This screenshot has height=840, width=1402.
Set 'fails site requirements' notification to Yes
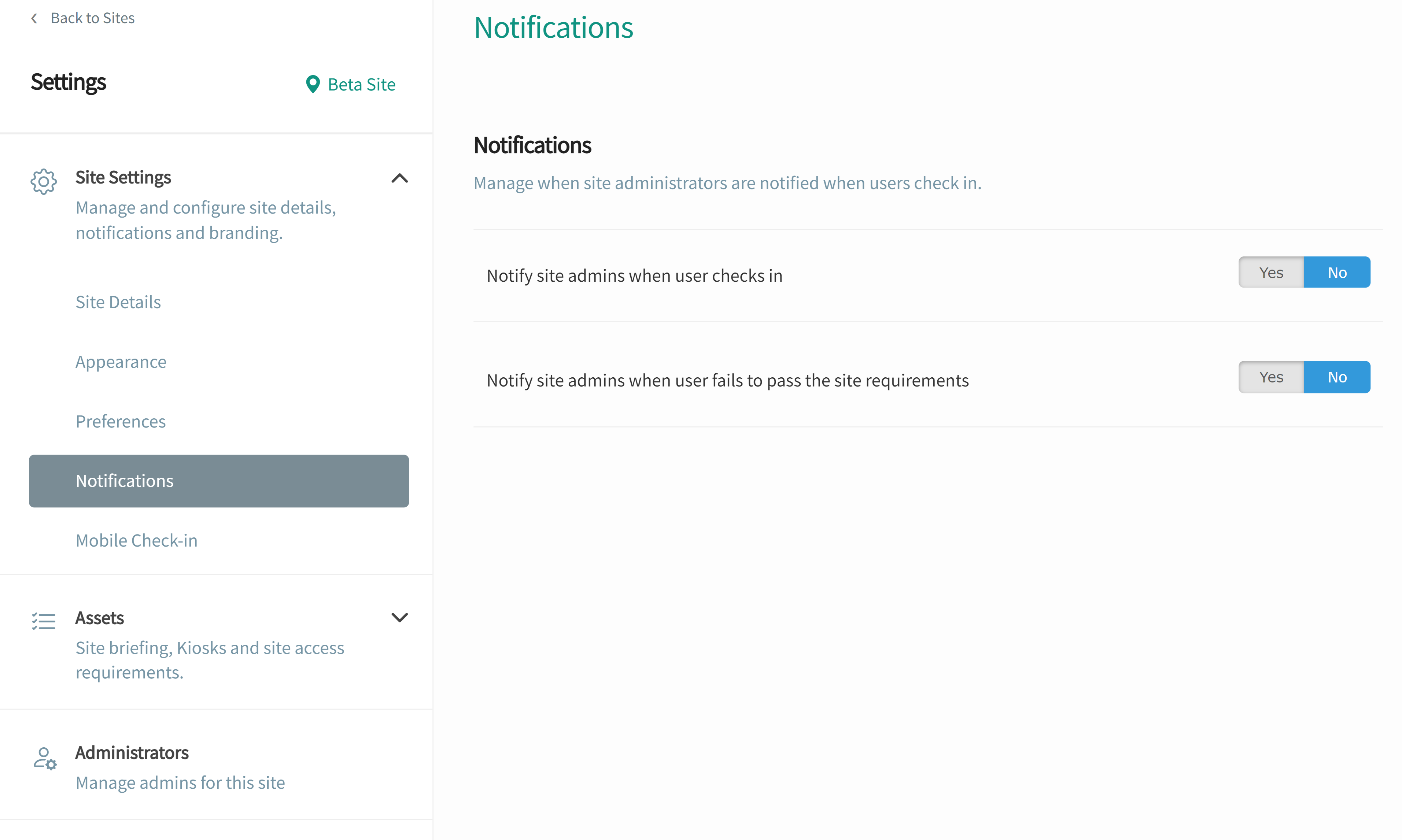click(1271, 377)
